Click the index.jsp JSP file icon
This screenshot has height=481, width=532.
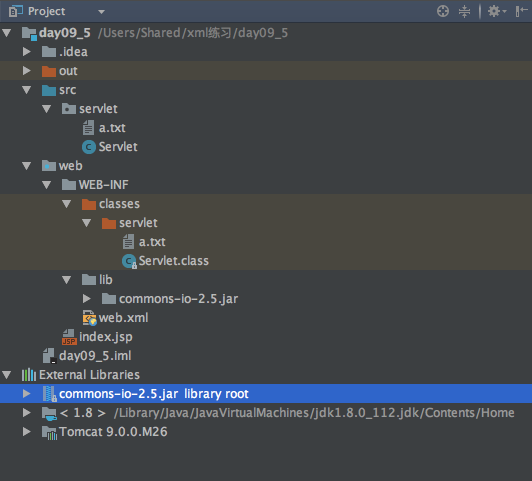(69, 337)
